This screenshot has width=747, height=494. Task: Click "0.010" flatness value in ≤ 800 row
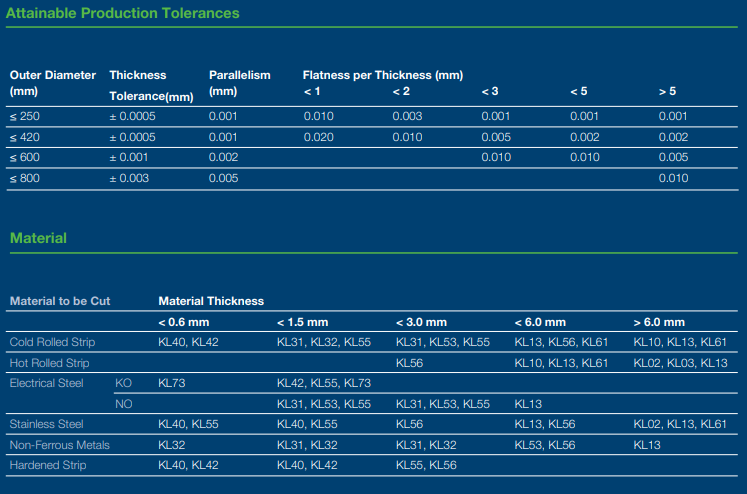coord(674,178)
